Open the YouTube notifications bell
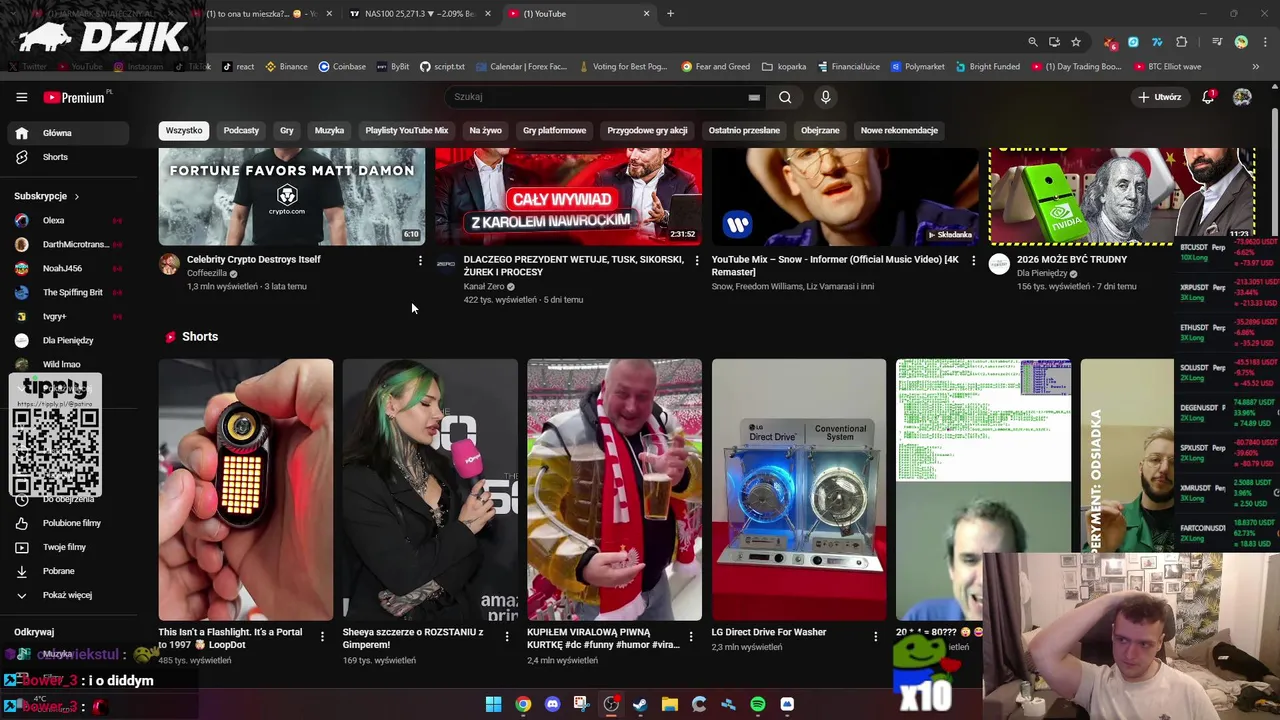This screenshot has height=720, width=1280. (1208, 97)
